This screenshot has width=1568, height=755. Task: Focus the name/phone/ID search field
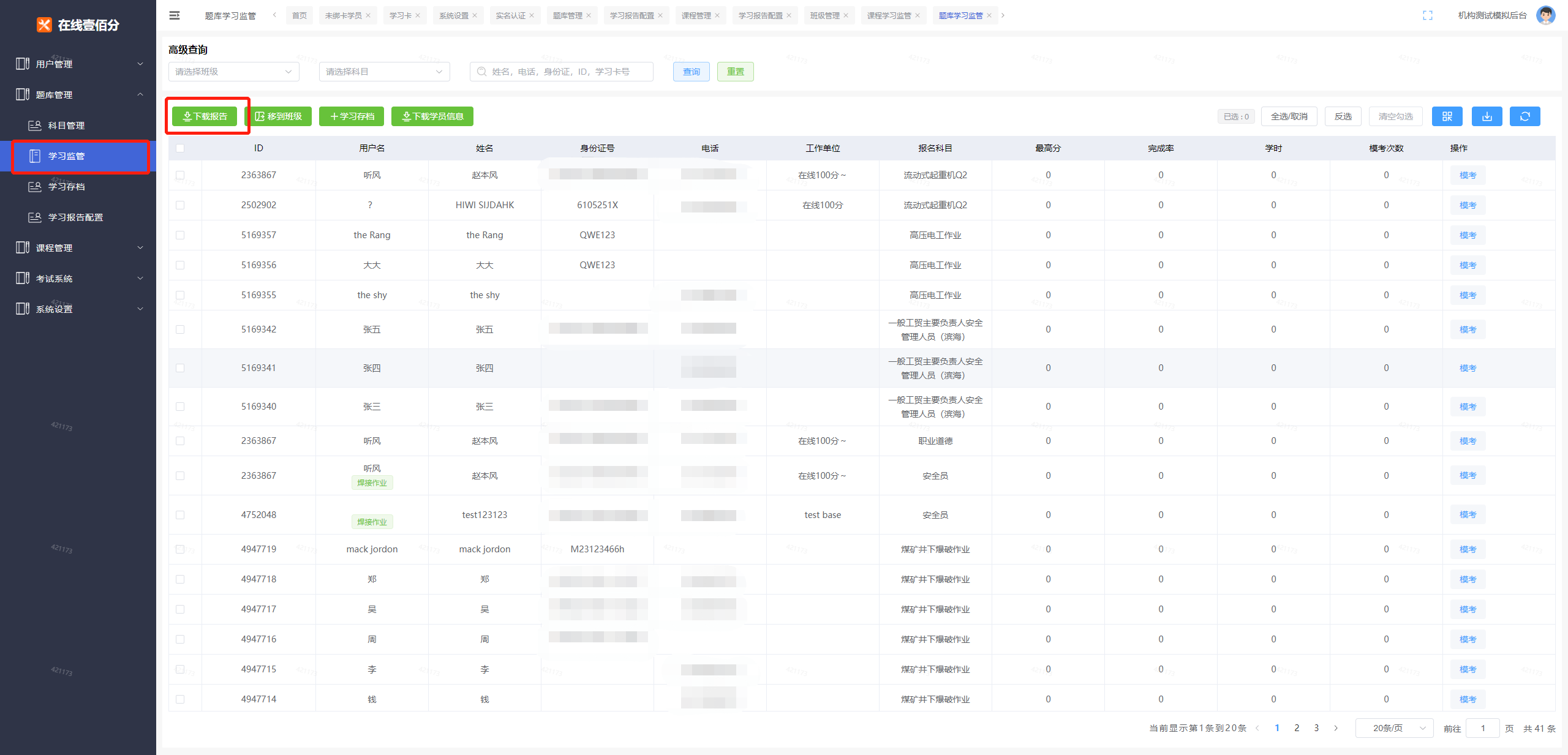(x=561, y=72)
